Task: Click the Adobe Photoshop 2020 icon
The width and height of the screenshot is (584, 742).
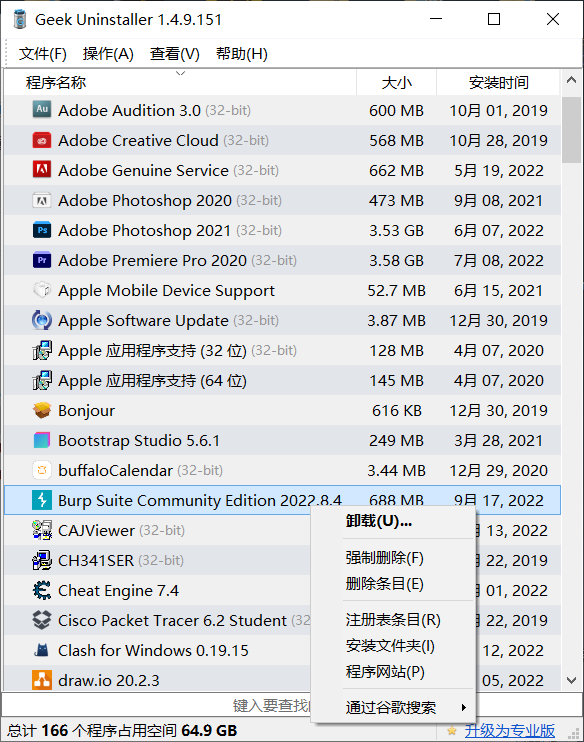Action: pyautogui.click(x=42, y=200)
